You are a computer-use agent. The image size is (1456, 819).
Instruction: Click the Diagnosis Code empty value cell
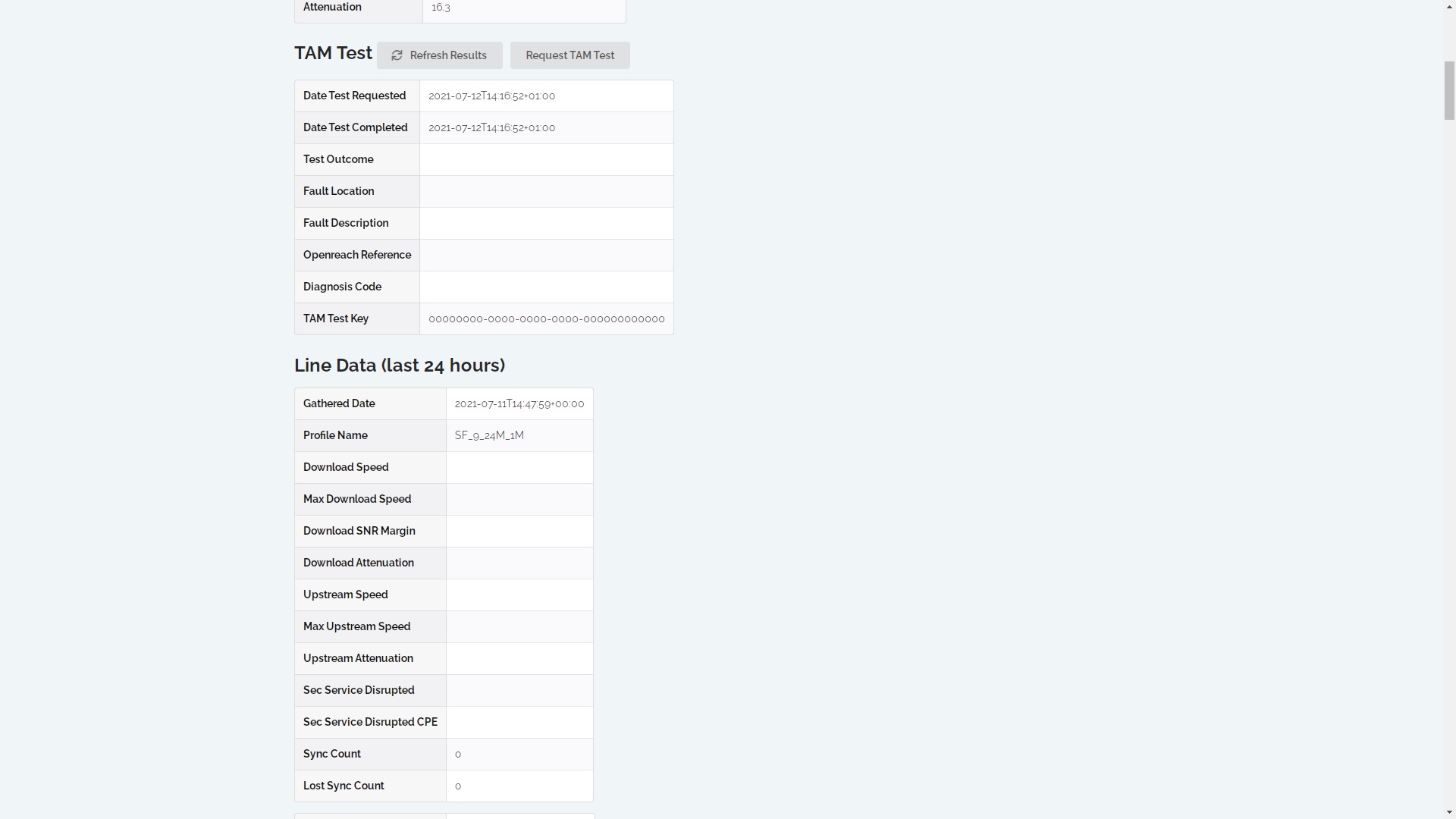546,287
